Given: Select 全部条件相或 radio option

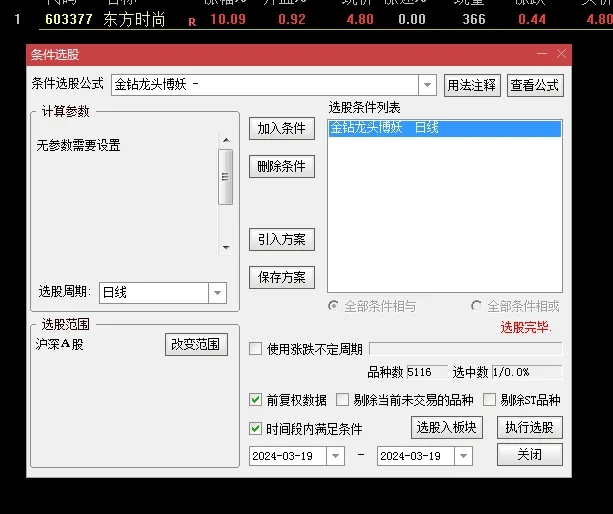Looking at the screenshot, I should (x=477, y=306).
